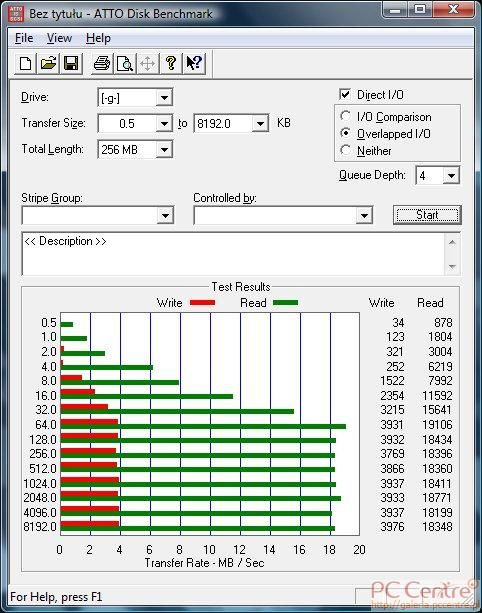The width and height of the screenshot is (482, 613).
Task: Click the Test Results heading
Action: [241, 287]
